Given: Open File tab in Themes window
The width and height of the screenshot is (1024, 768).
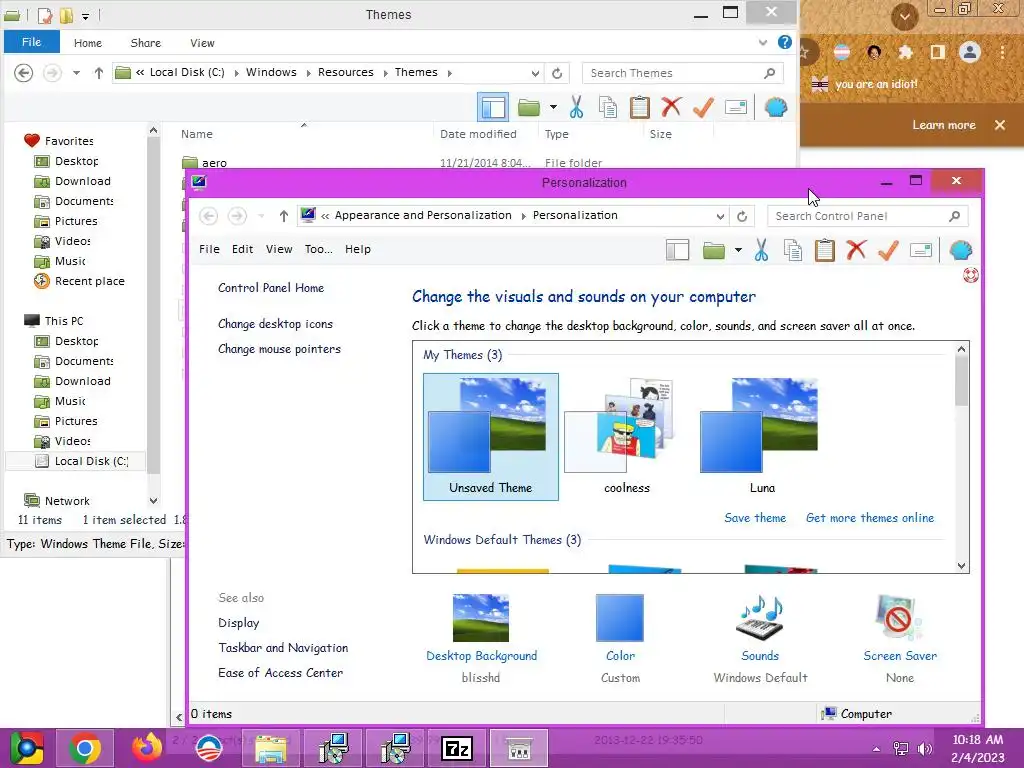Looking at the screenshot, I should 31,42.
